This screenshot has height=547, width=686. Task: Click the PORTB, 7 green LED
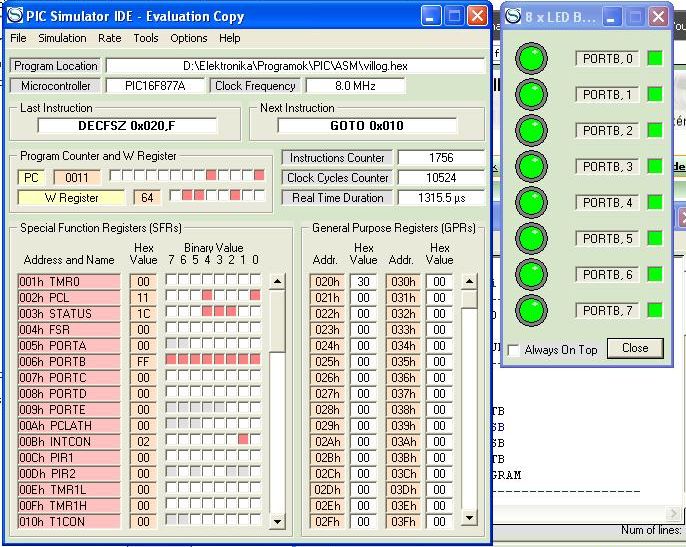click(x=532, y=310)
